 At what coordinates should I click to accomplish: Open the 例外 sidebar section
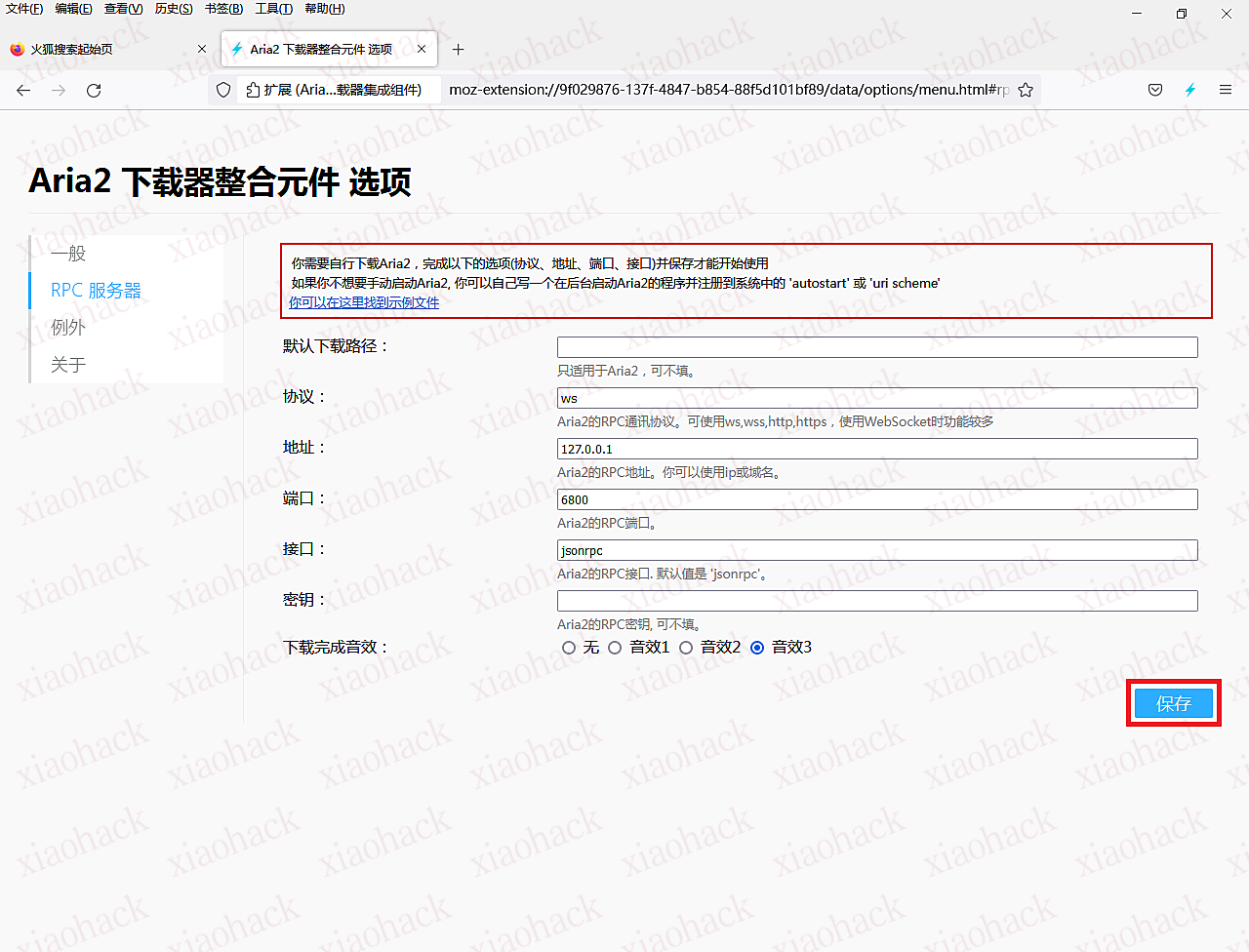click(x=128, y=328)
